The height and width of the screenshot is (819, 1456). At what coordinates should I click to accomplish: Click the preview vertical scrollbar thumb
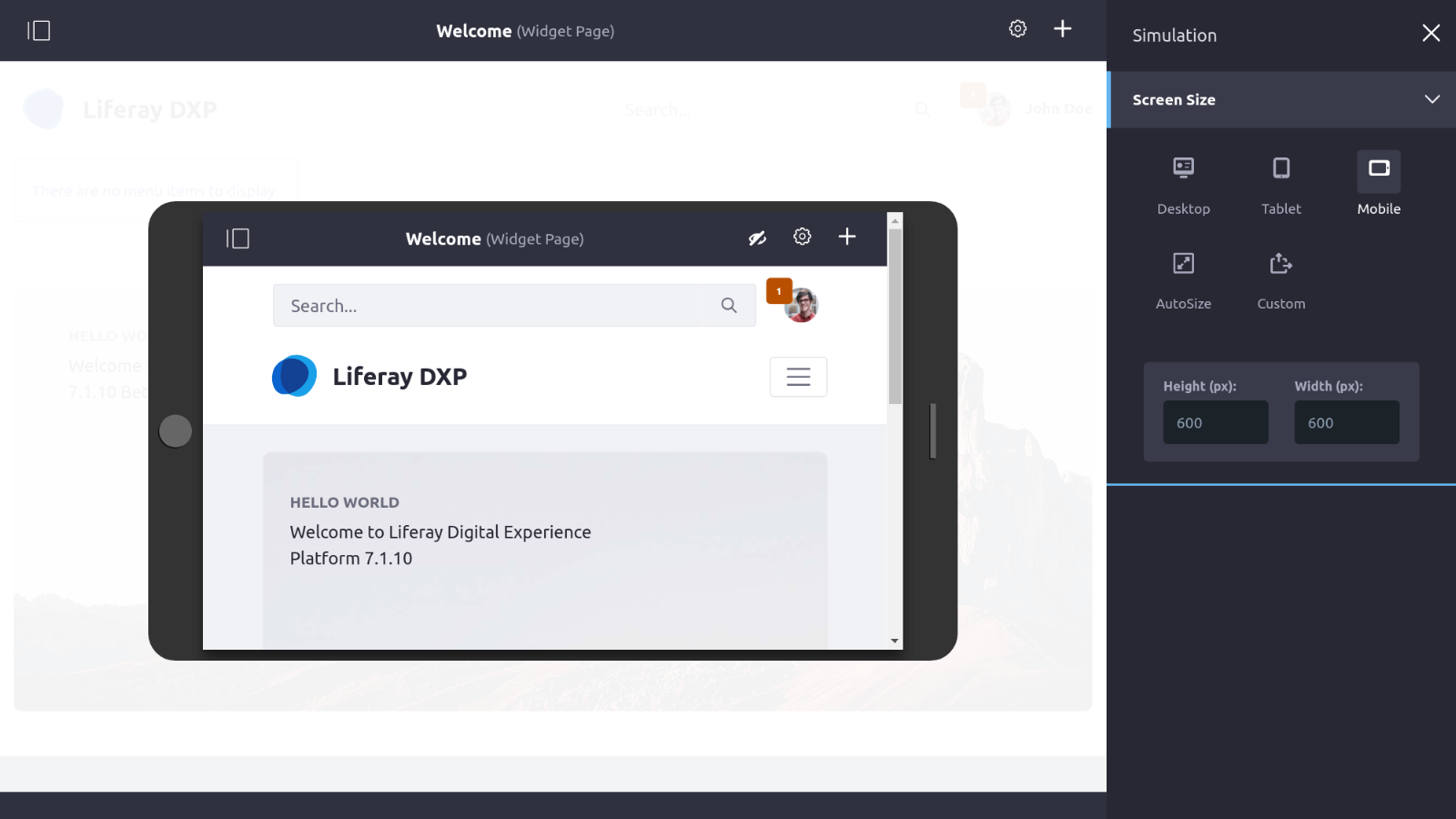(x=895, y=317)
